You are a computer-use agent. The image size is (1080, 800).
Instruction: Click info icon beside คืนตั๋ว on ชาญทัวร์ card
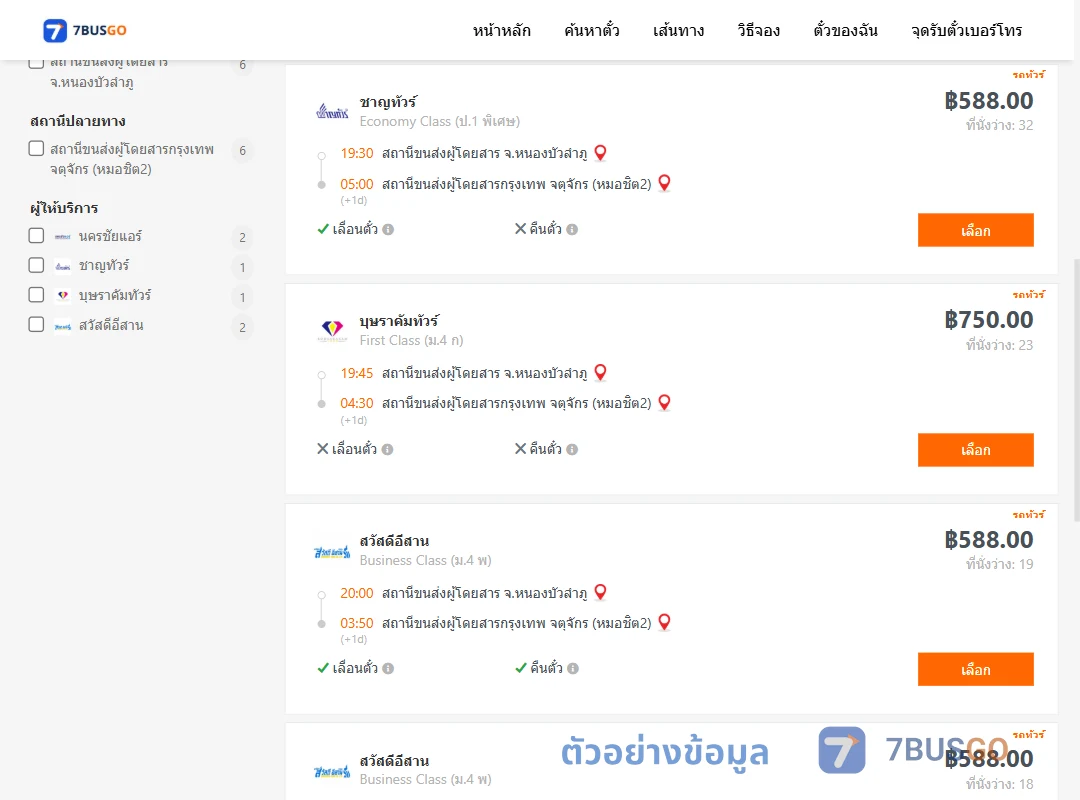click(x=572, y=229)
